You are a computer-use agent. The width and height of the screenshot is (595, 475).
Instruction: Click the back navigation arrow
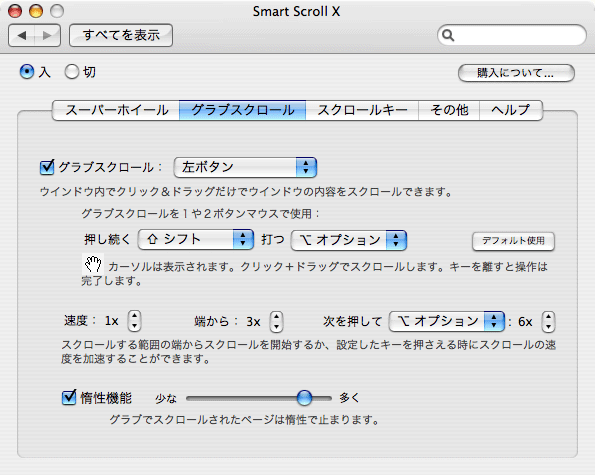click(22, 35)
